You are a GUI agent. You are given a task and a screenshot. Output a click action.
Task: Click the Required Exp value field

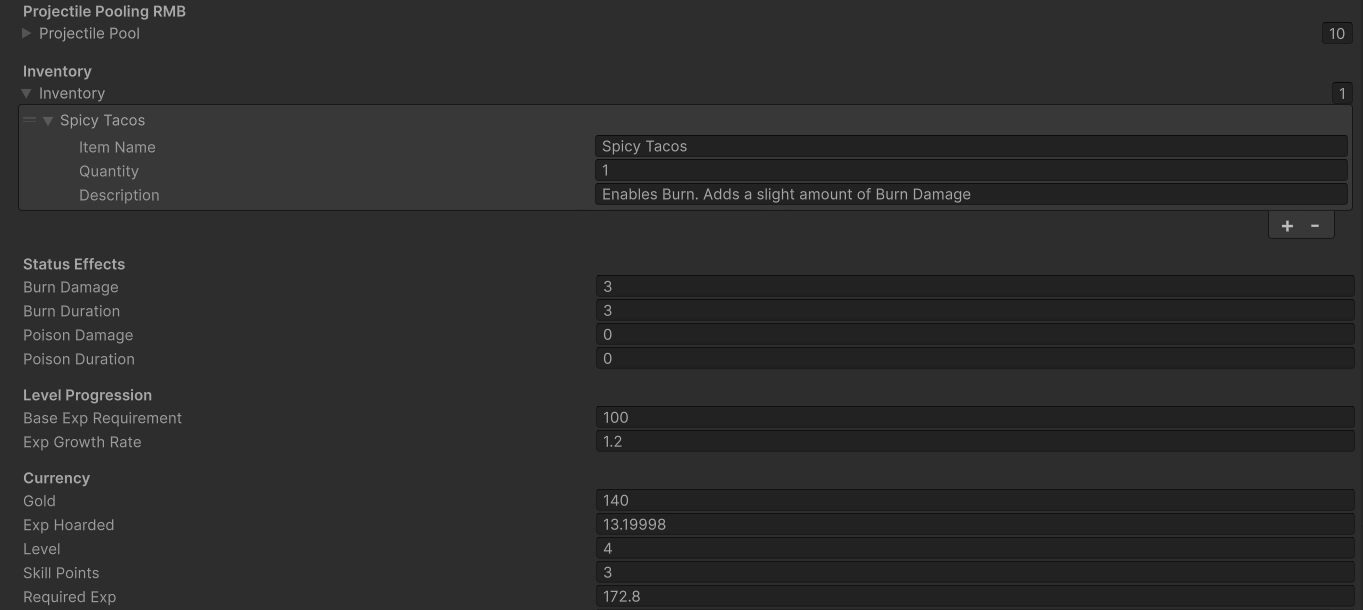coord(974,597)
